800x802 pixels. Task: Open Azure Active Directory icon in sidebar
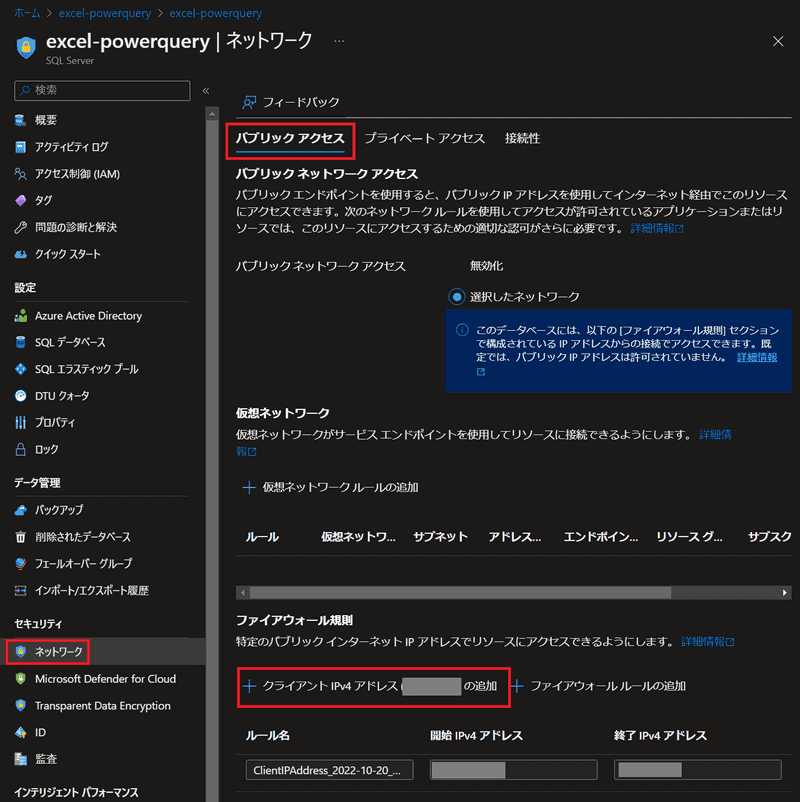coord(22,316)
